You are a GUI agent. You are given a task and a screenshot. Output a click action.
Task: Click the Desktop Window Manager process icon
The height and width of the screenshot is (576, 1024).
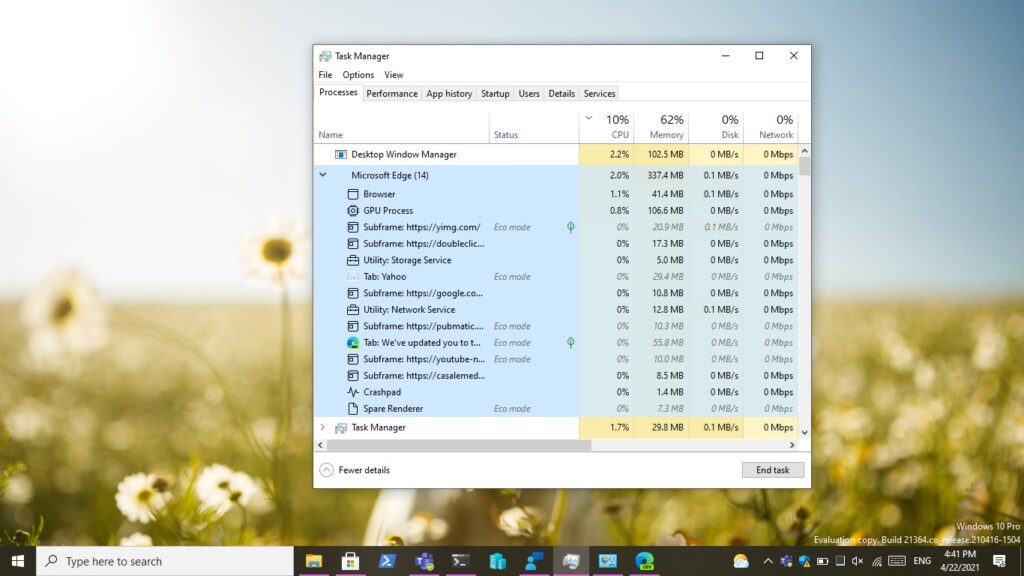(340, 155)
